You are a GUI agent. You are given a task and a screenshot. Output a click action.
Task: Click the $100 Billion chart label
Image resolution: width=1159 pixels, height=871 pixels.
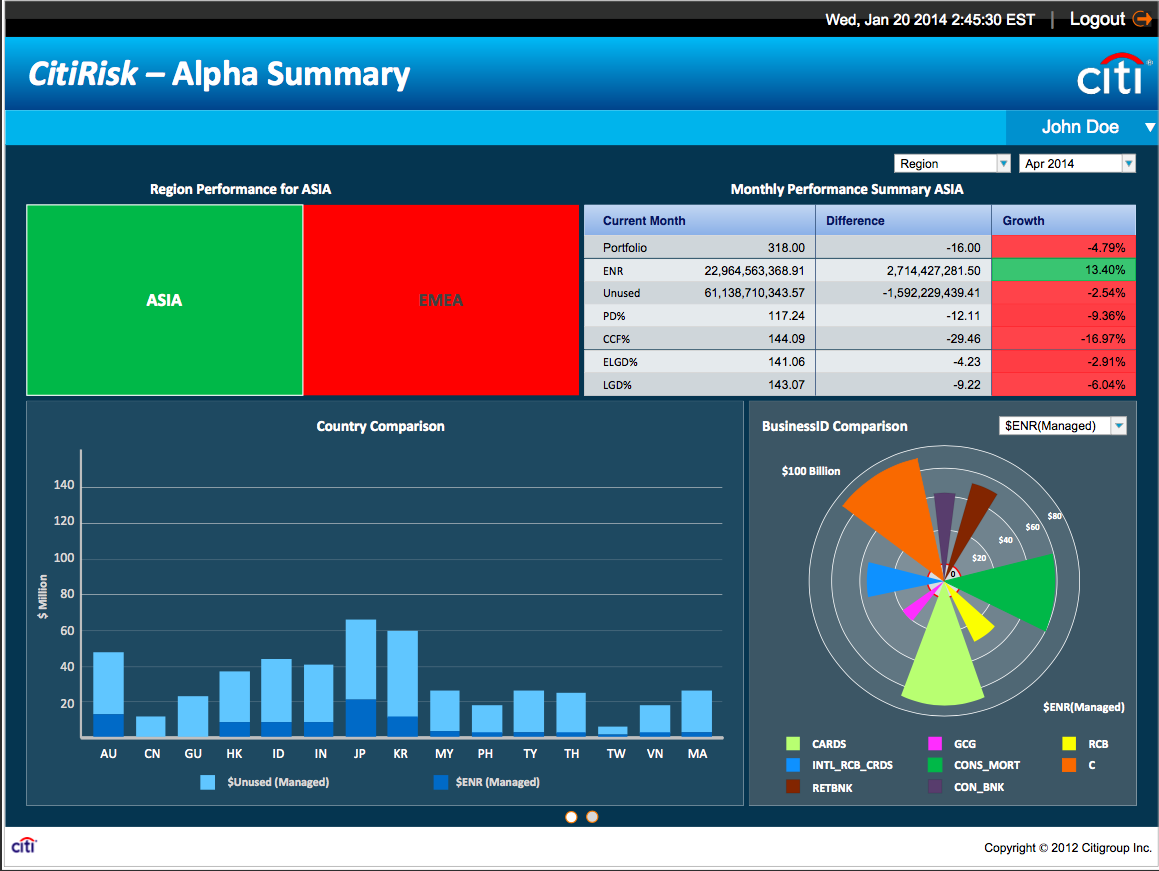point(811,471)
